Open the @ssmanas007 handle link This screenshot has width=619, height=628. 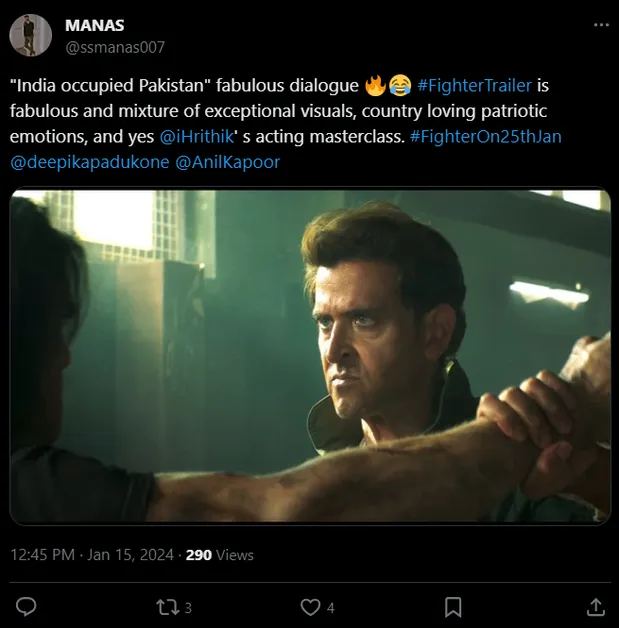point(115,46)
